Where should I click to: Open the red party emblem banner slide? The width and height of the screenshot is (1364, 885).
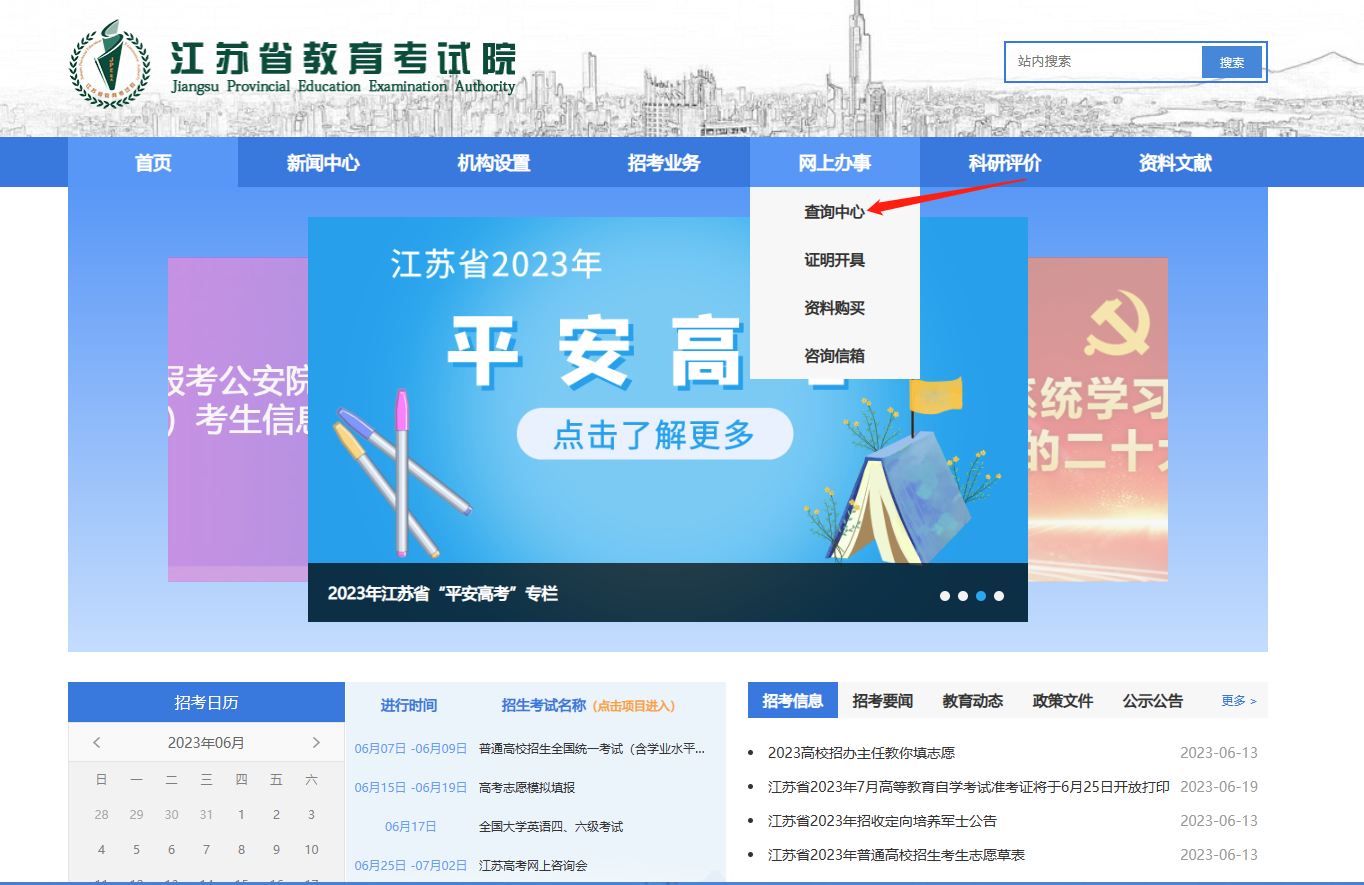click(x=1098, y=420)
